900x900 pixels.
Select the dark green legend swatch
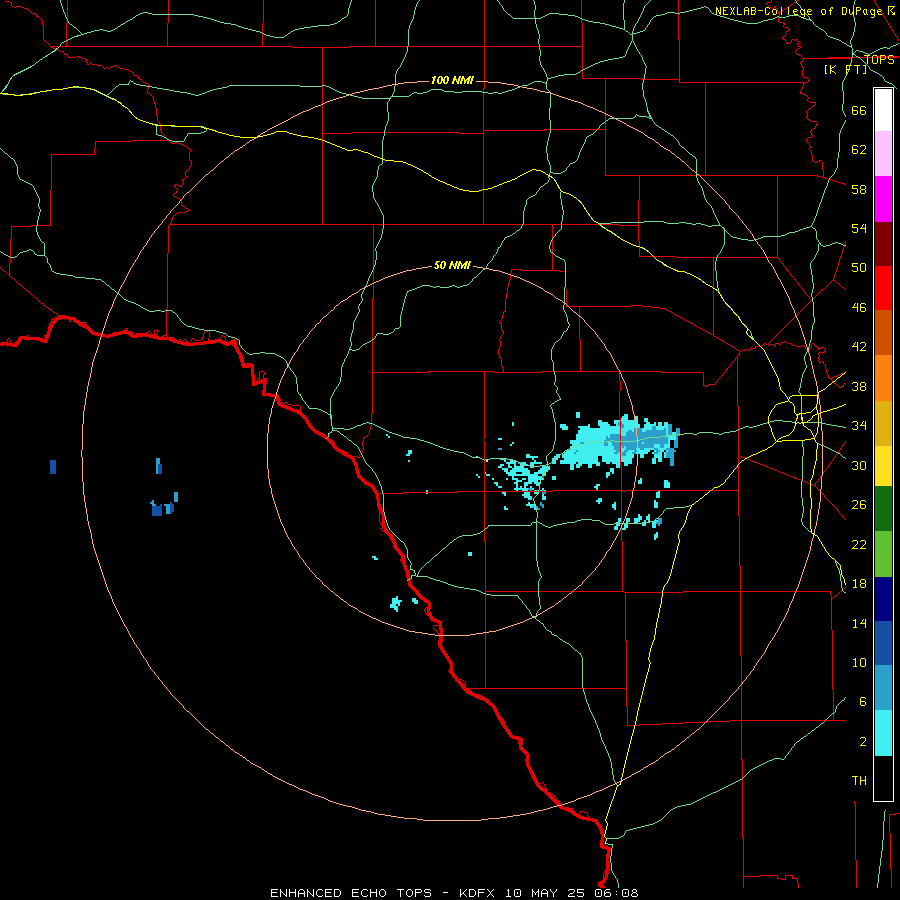coord(883,509)
